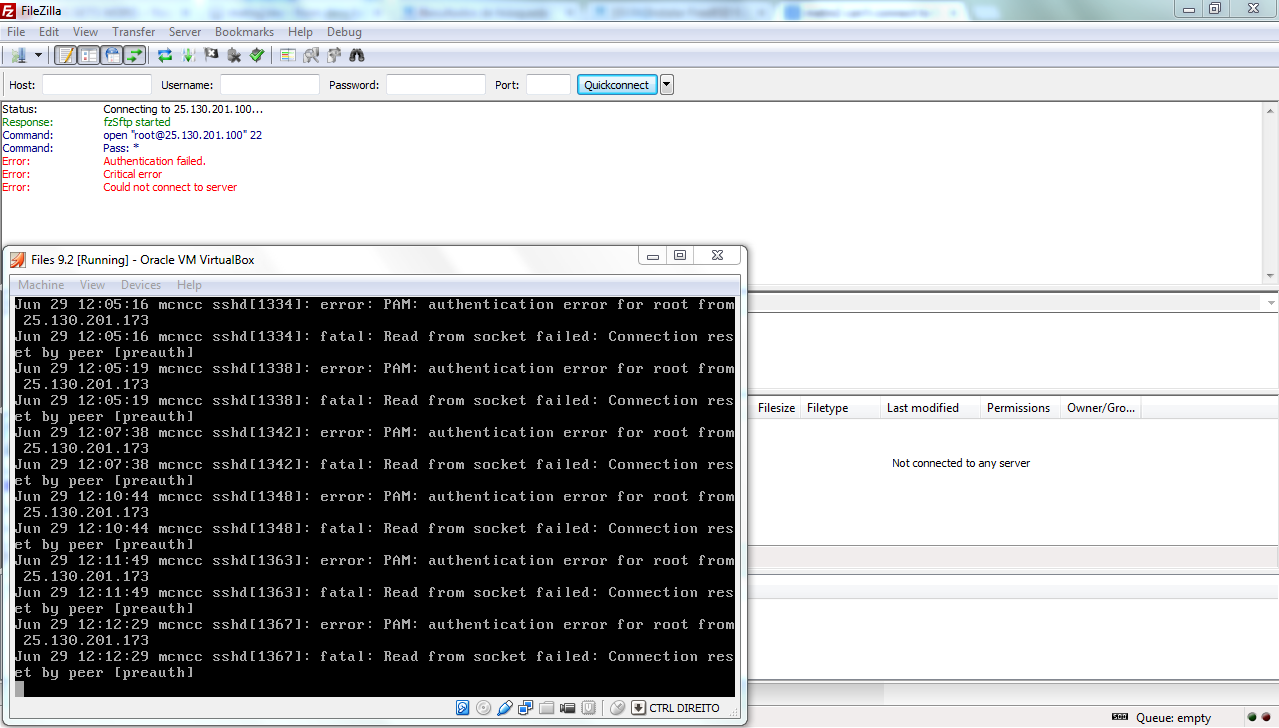
Task: Reconnect to the last server
Action: 257,55
